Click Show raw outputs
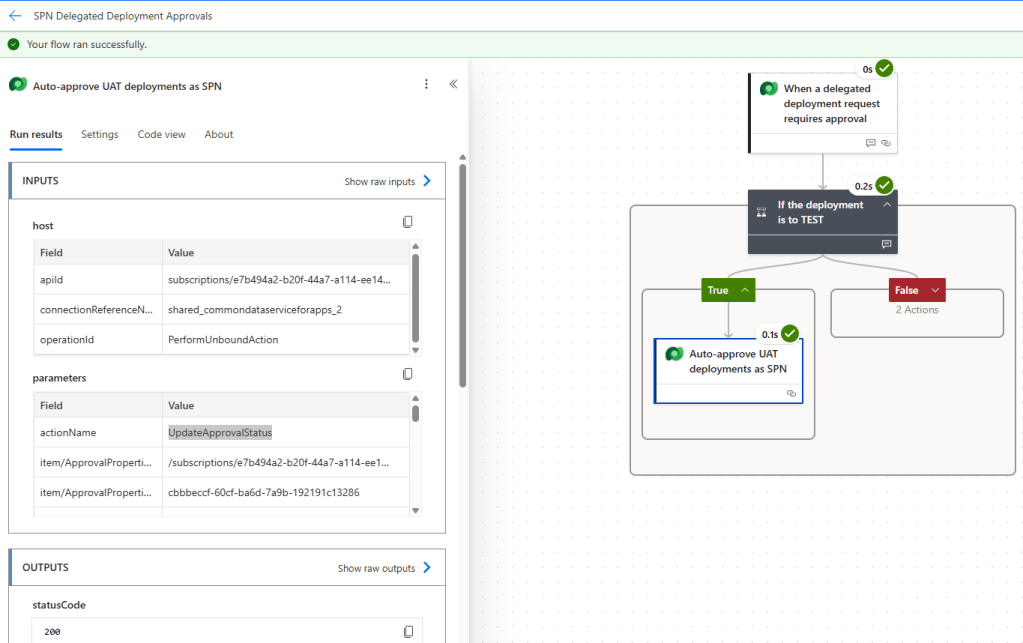 [x=385, y=568]
